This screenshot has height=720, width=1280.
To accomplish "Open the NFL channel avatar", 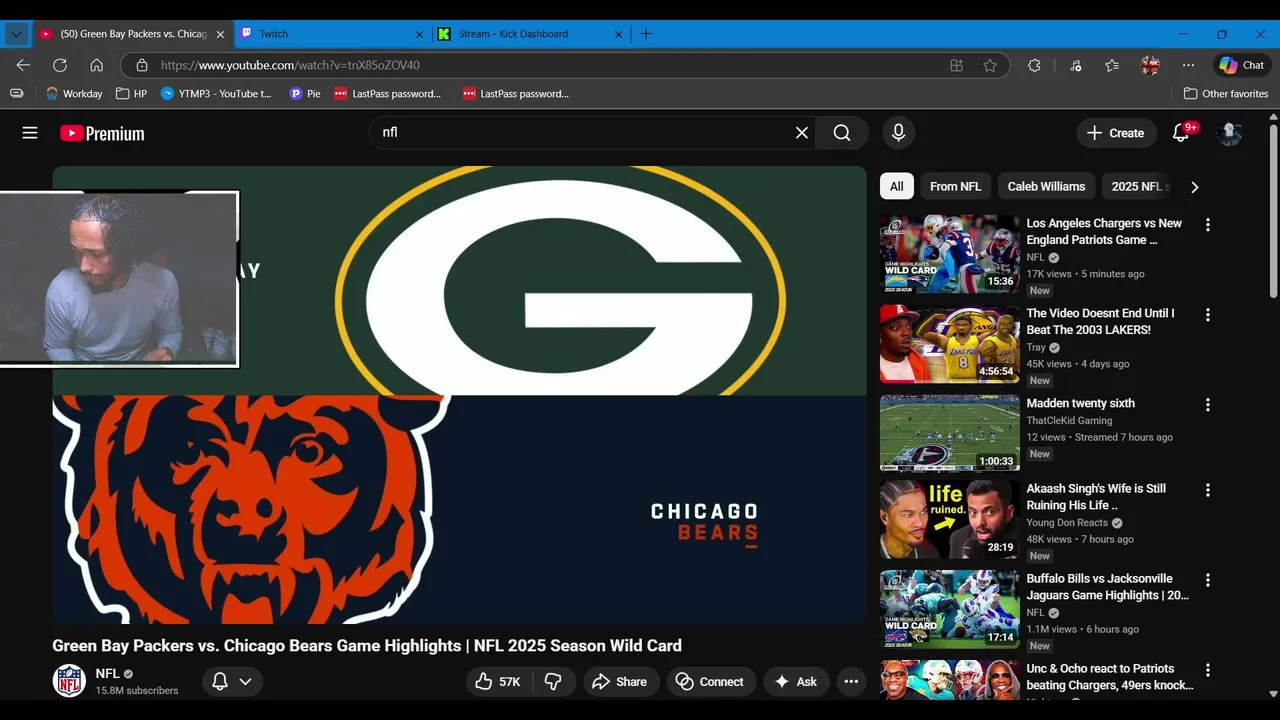I will pos(69,681).
